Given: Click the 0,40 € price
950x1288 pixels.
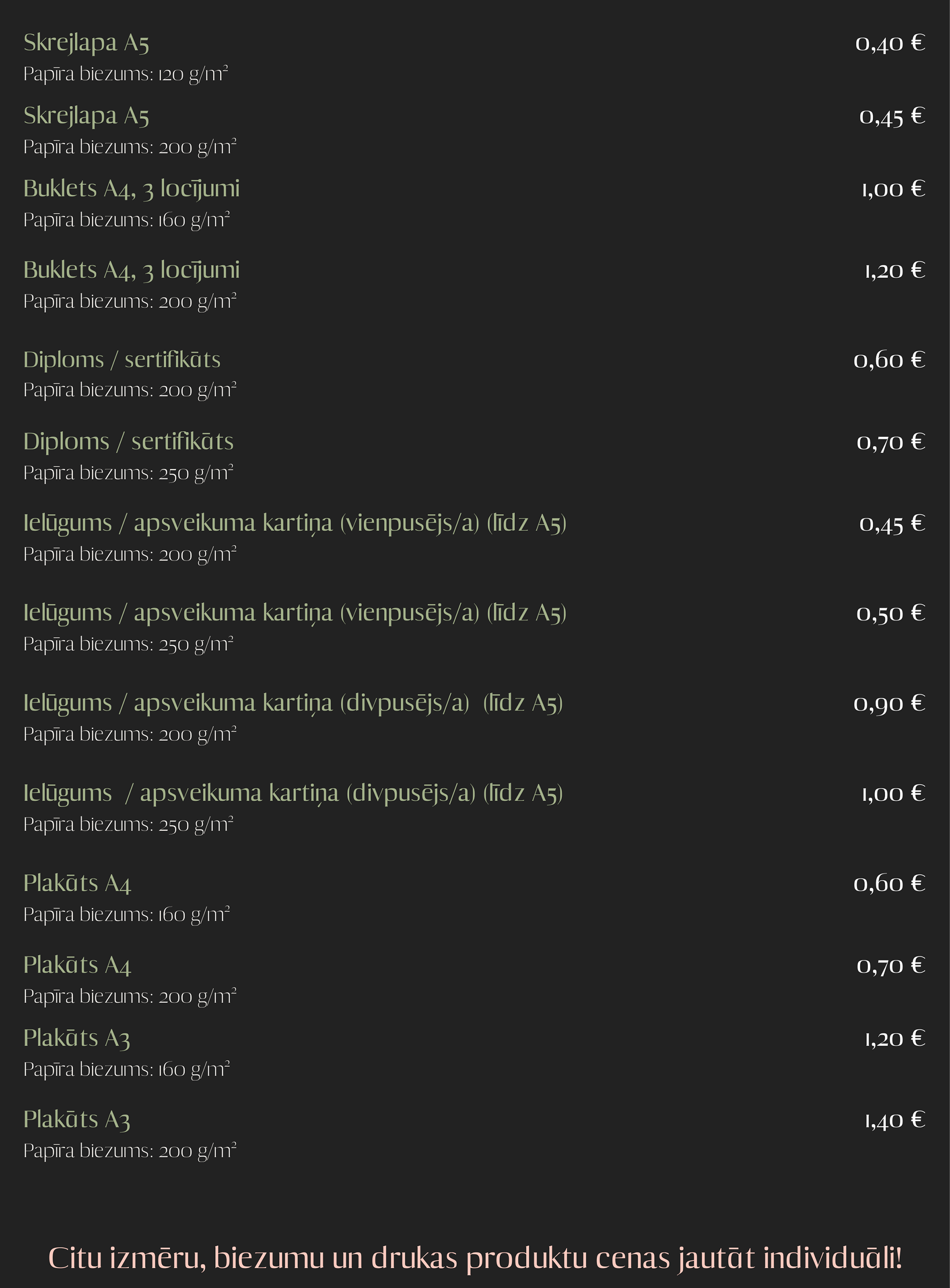Looking at the screenshot, I should (x=890, y=43).
